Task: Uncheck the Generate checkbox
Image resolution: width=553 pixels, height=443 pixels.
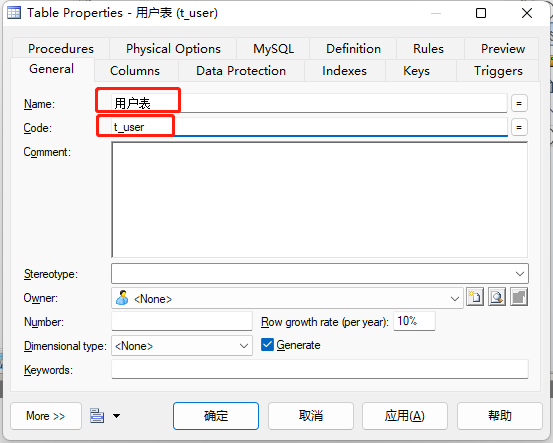Action: (267, 345)
